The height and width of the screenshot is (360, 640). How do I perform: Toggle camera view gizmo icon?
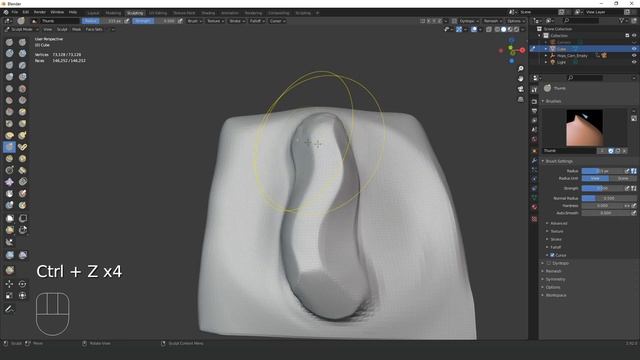[x=520, y=89]
